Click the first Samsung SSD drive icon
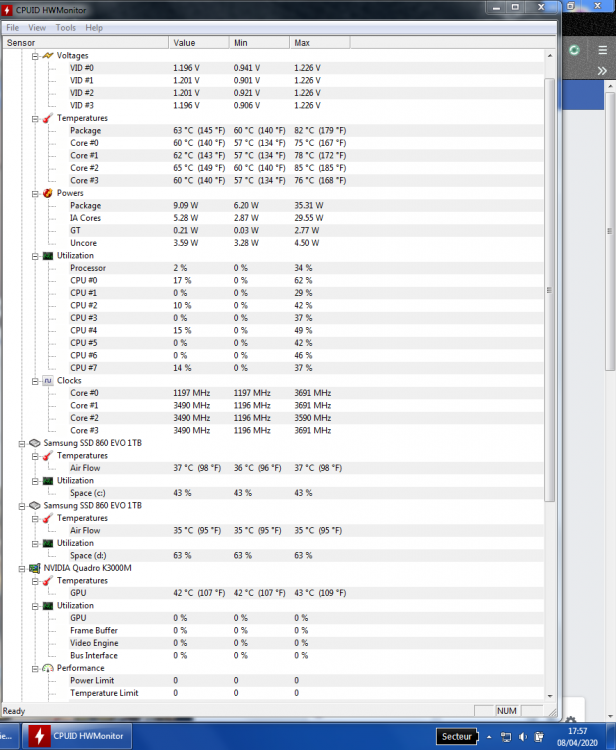 pyautogui.click(x=34, y=443)
